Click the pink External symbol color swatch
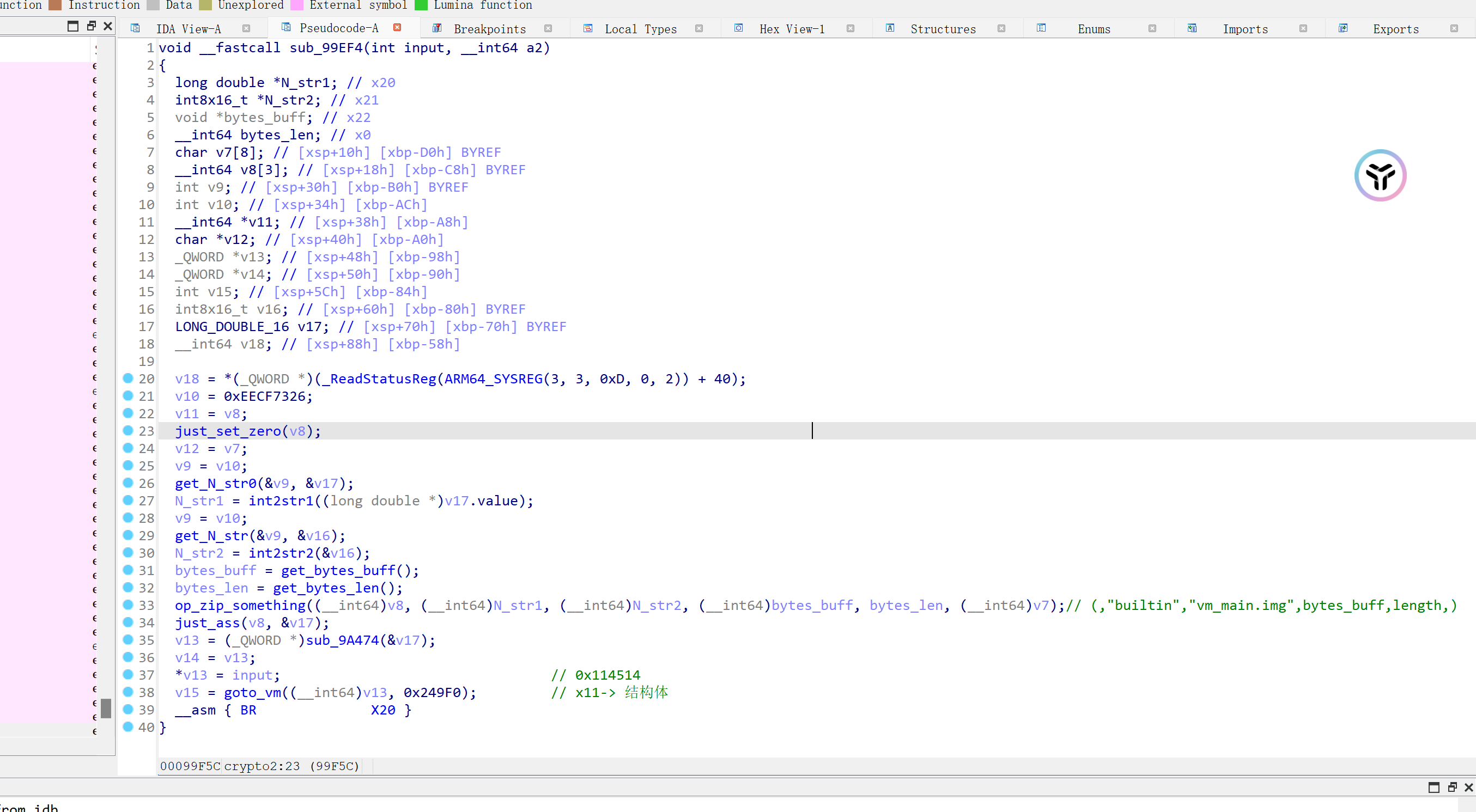Viewport: 1476px width, 812px height. coord(297,5)
